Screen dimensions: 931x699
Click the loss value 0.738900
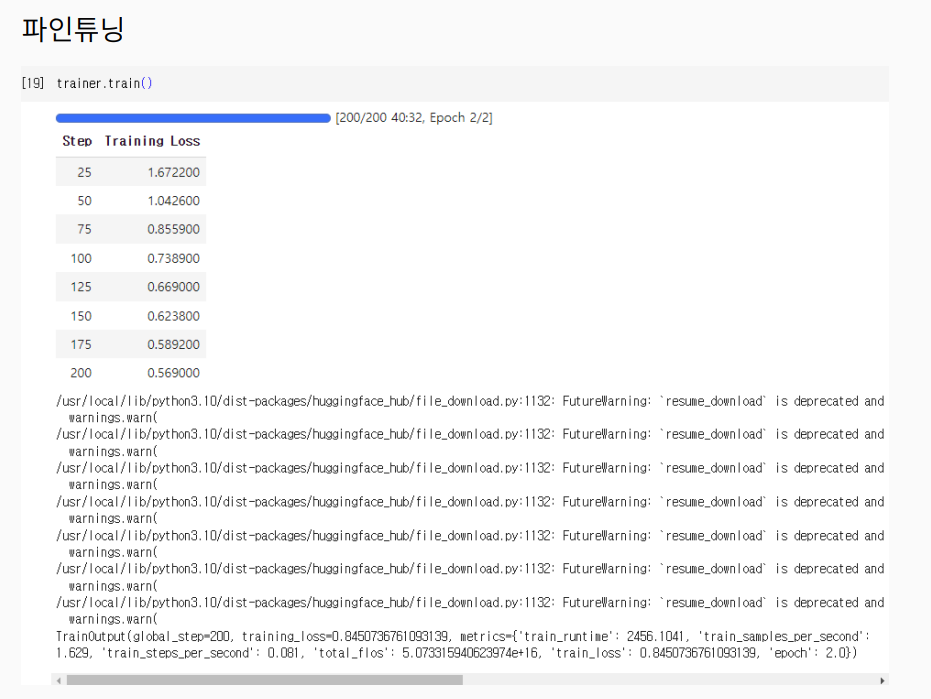click(x=173, y=258)
